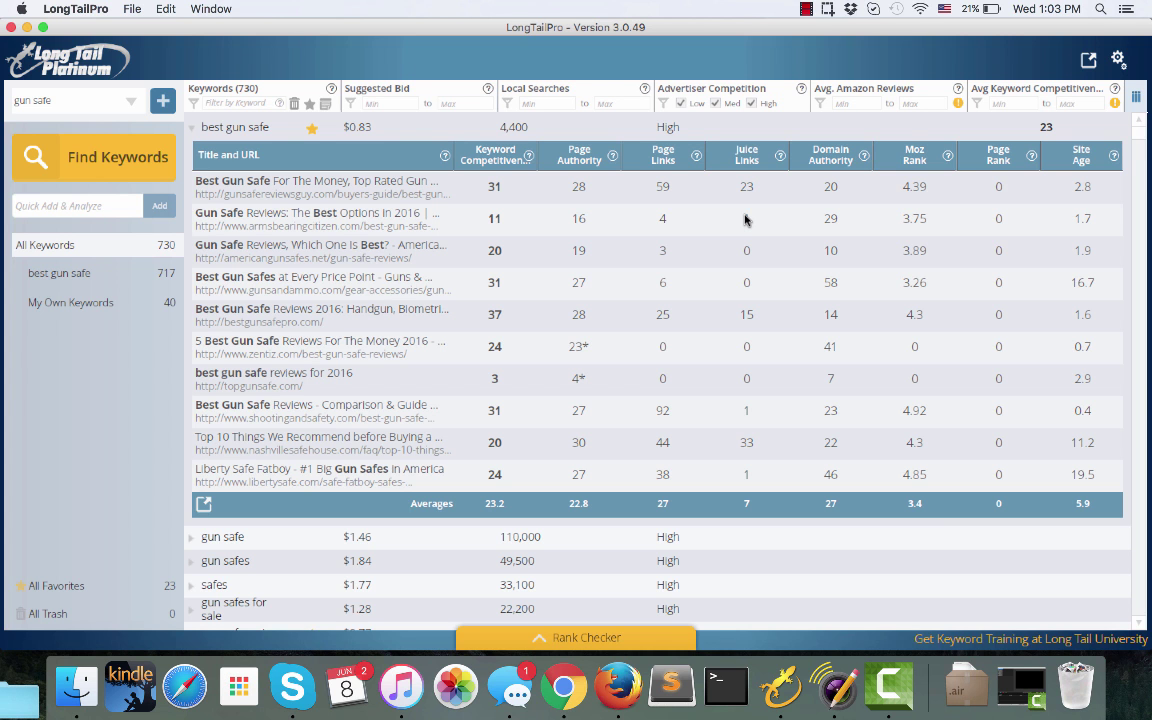Click the plus button next to gun safe project
Screen dimensions: 1152x720
[x=162, y=101]
